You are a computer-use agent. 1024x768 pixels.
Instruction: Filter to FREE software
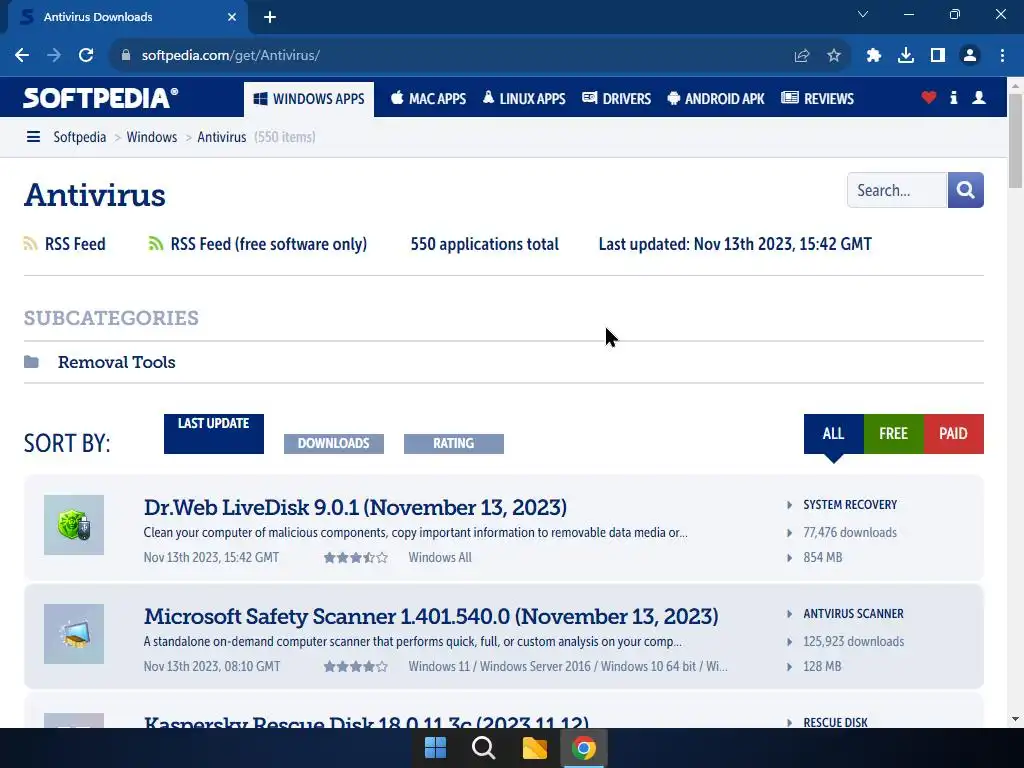tap(893, 434)
